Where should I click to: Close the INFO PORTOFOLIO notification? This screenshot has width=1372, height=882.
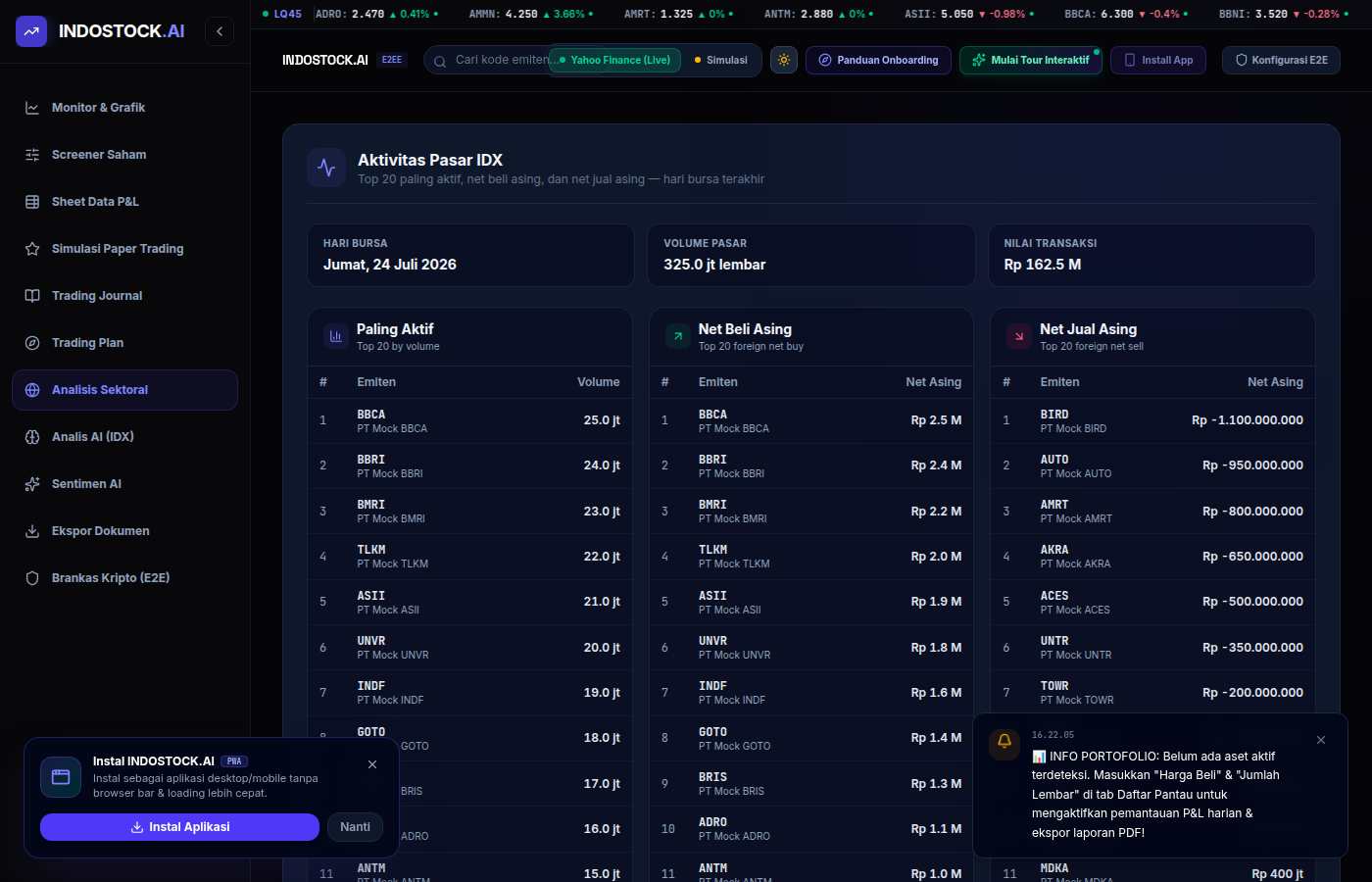[x=1321, y=740]
